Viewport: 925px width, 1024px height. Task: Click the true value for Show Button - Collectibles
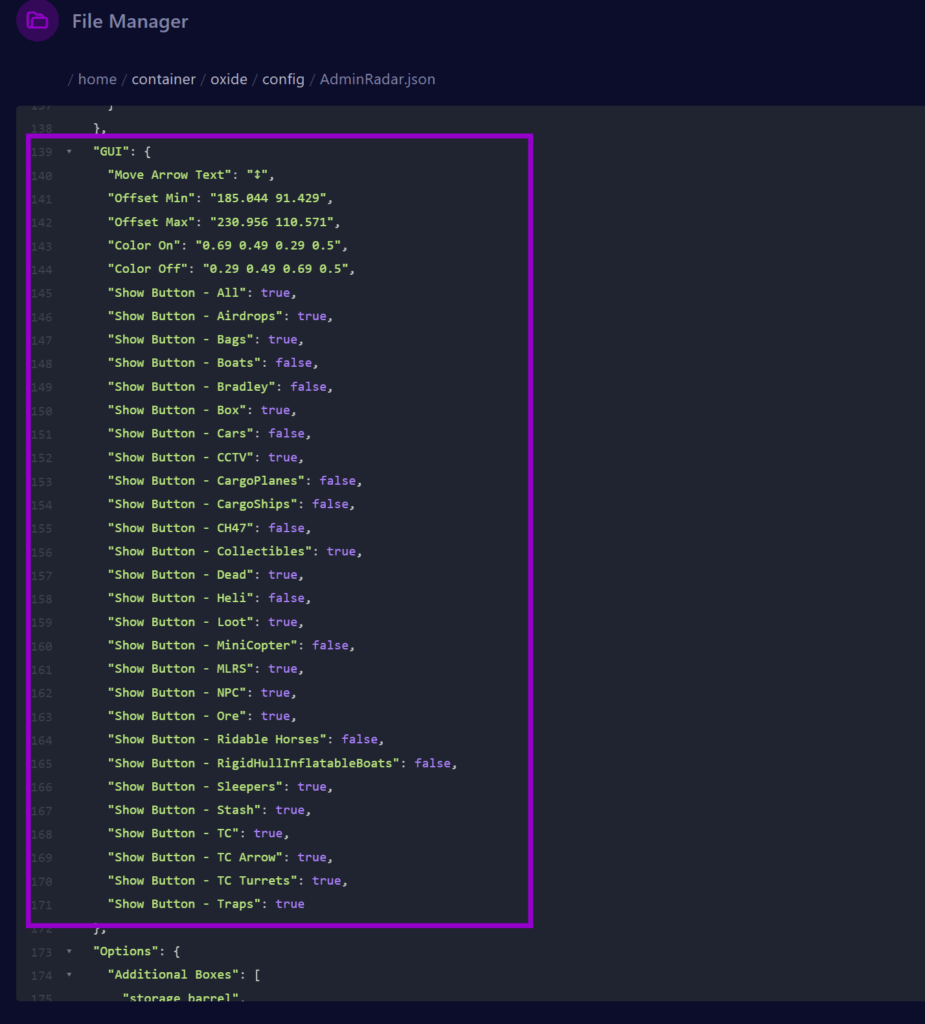[x=341, y=551]
